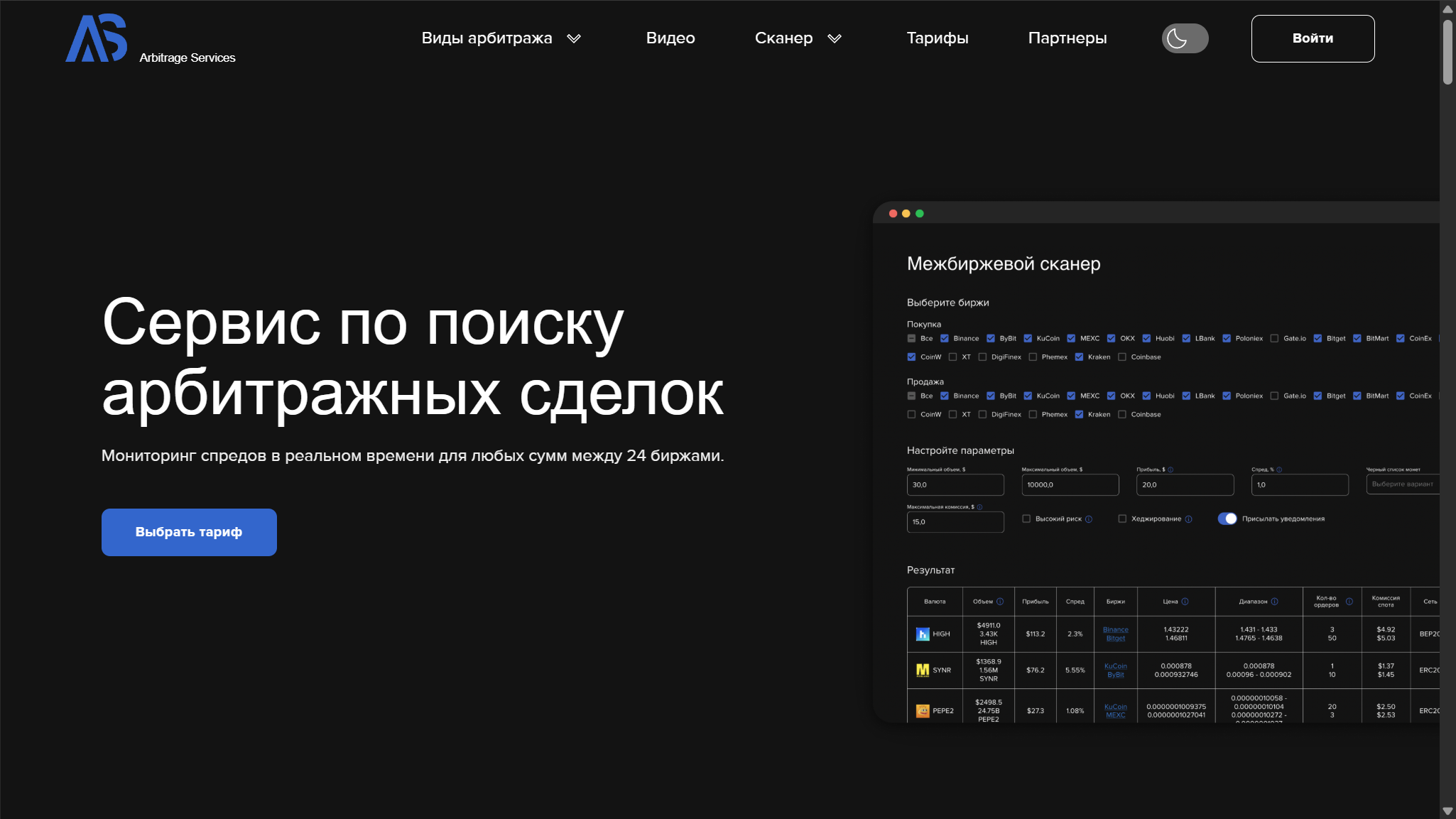This screenshot has height=819, width=1456.
Task: Click the Максимальная комиссия field with 15,0
Action: coord(955,522)
